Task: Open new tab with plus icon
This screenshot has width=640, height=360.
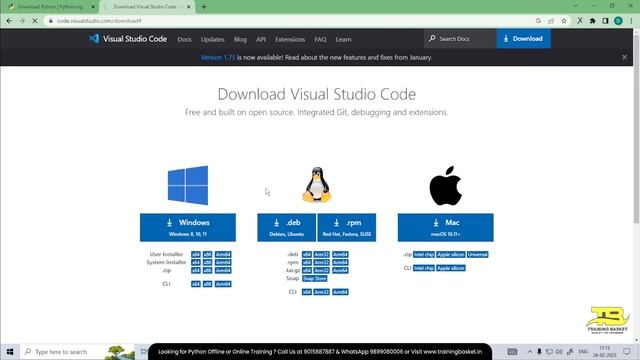Action: point(204,7)
